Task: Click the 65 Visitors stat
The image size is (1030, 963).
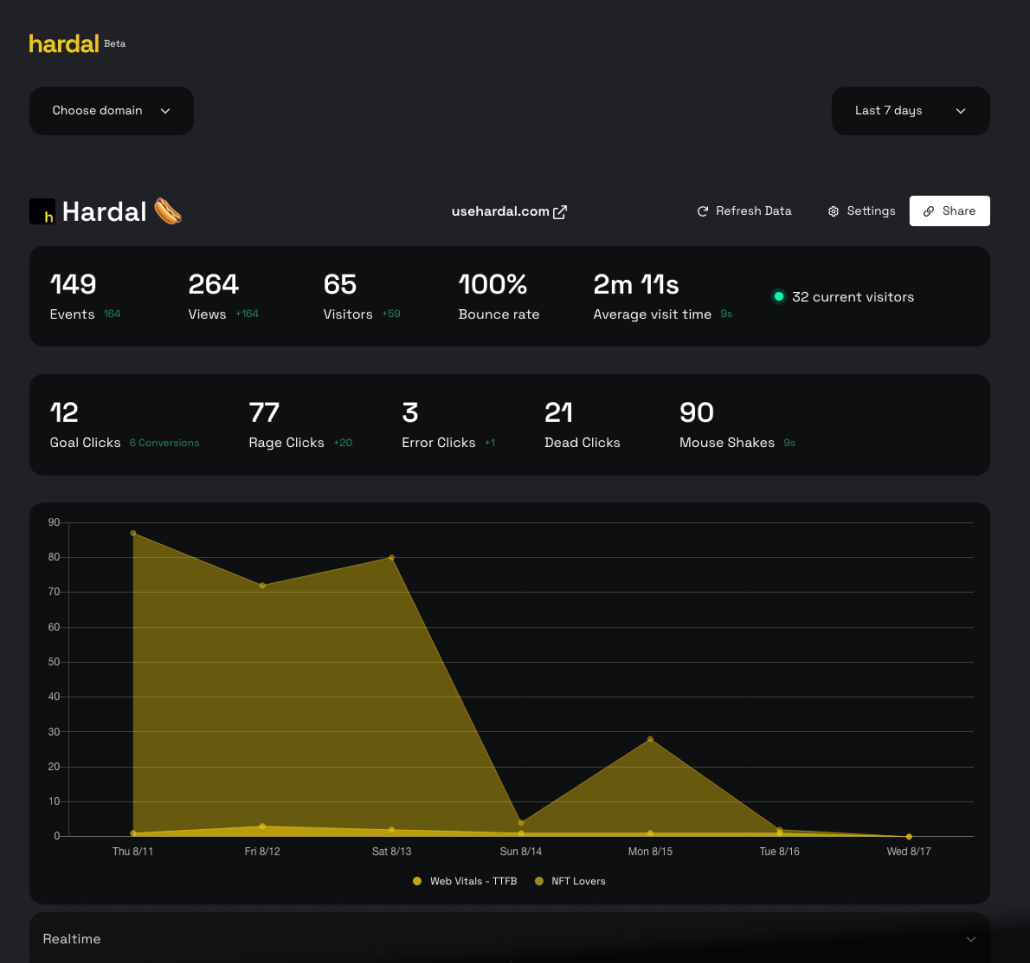Action: point(361,296)
